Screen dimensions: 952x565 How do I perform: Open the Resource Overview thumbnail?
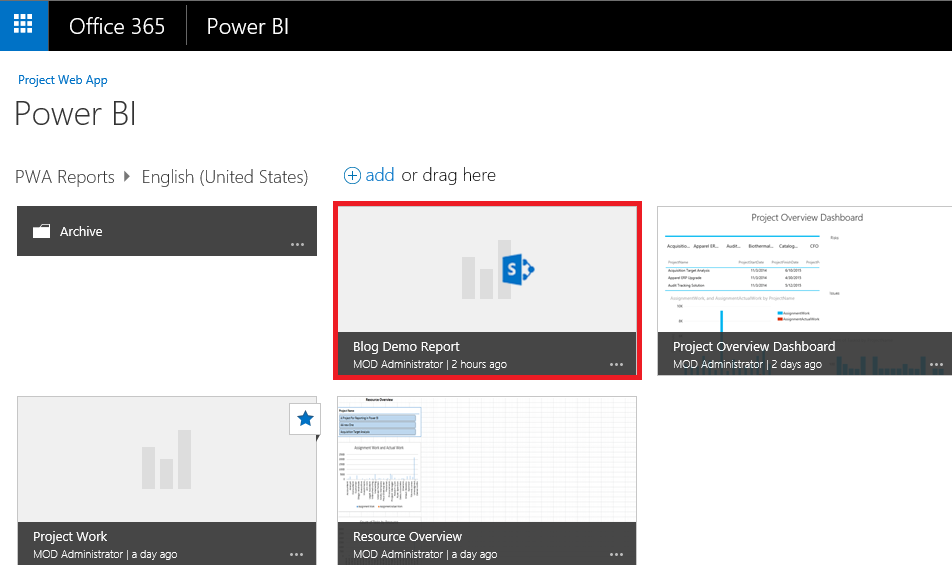(x=487, y=459)
